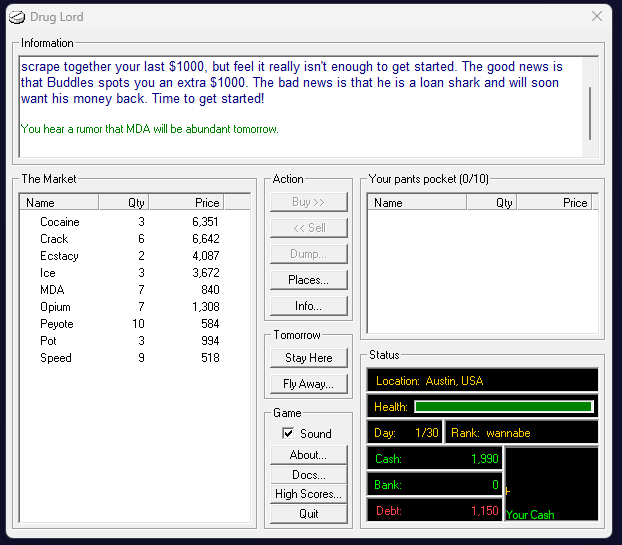The width and height of the screenshot is (622, 545).
Task: Close the Drug Lord window
Action: point(597,17)
